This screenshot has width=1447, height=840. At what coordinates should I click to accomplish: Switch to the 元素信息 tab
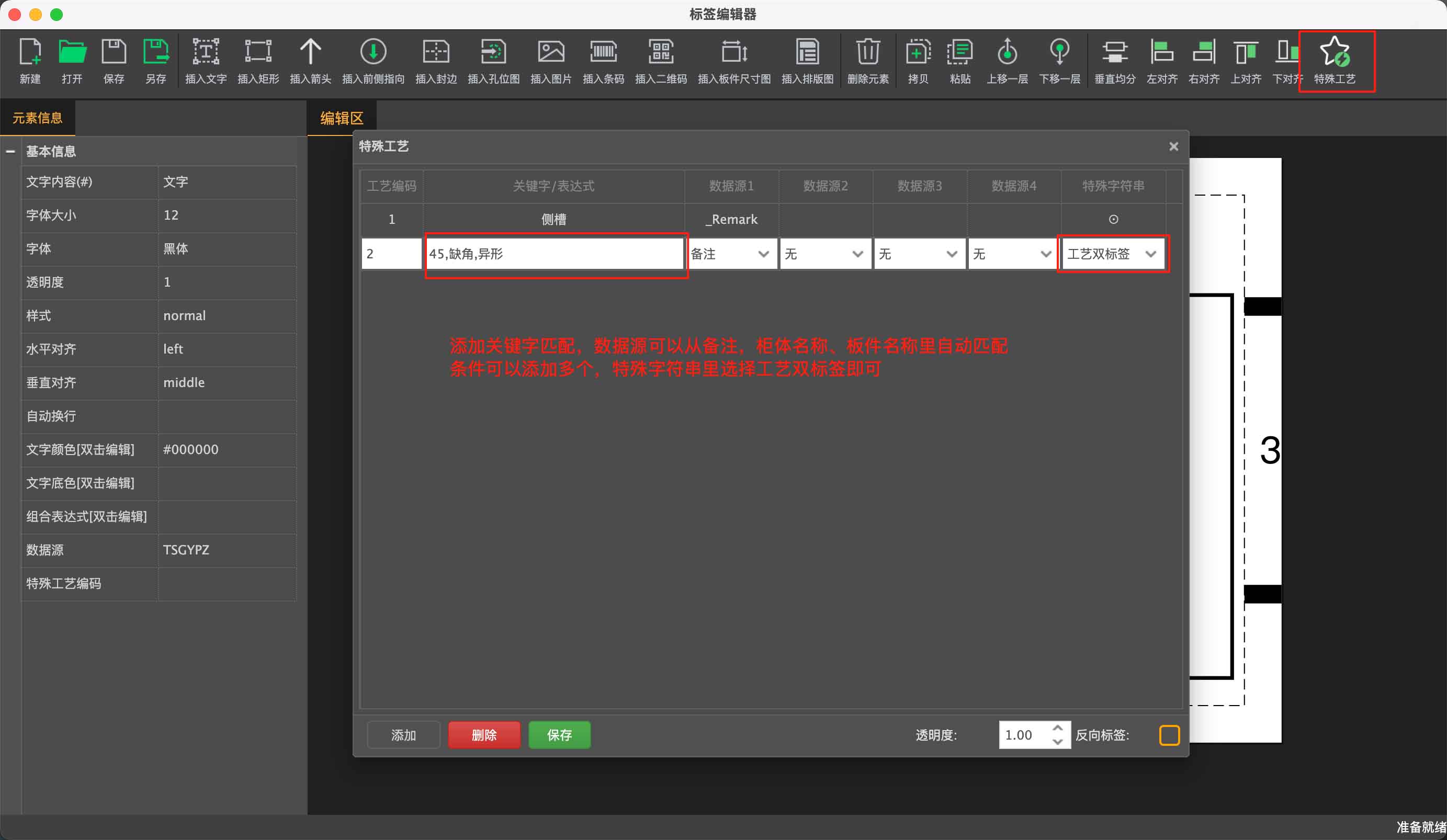(x=37, y=118)
